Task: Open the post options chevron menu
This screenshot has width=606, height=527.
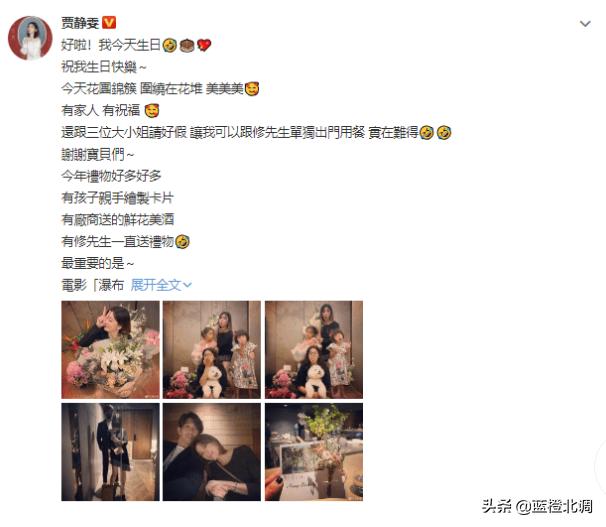Action: click(585, 24)
